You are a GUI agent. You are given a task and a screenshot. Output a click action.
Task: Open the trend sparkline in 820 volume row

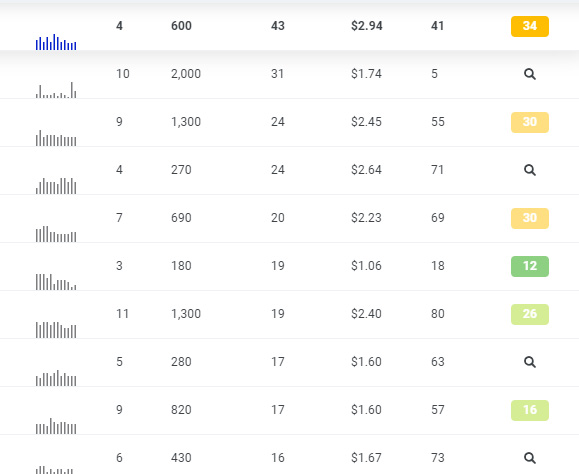pos(56,426)
